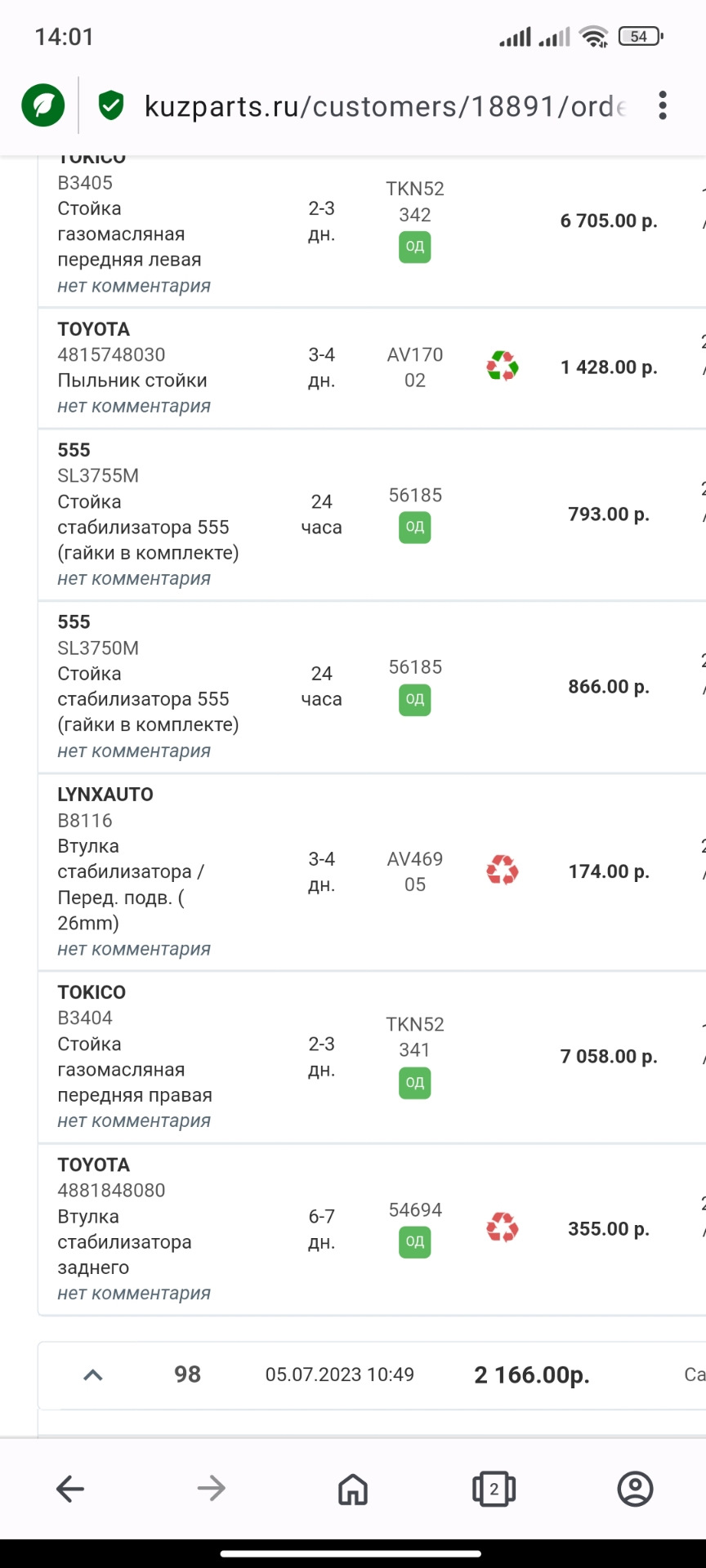Tap the red recycle icon for Toyota 4881848080
Image resolution: width=706 pixels, height=1568 pixels.
(503, 1227)
